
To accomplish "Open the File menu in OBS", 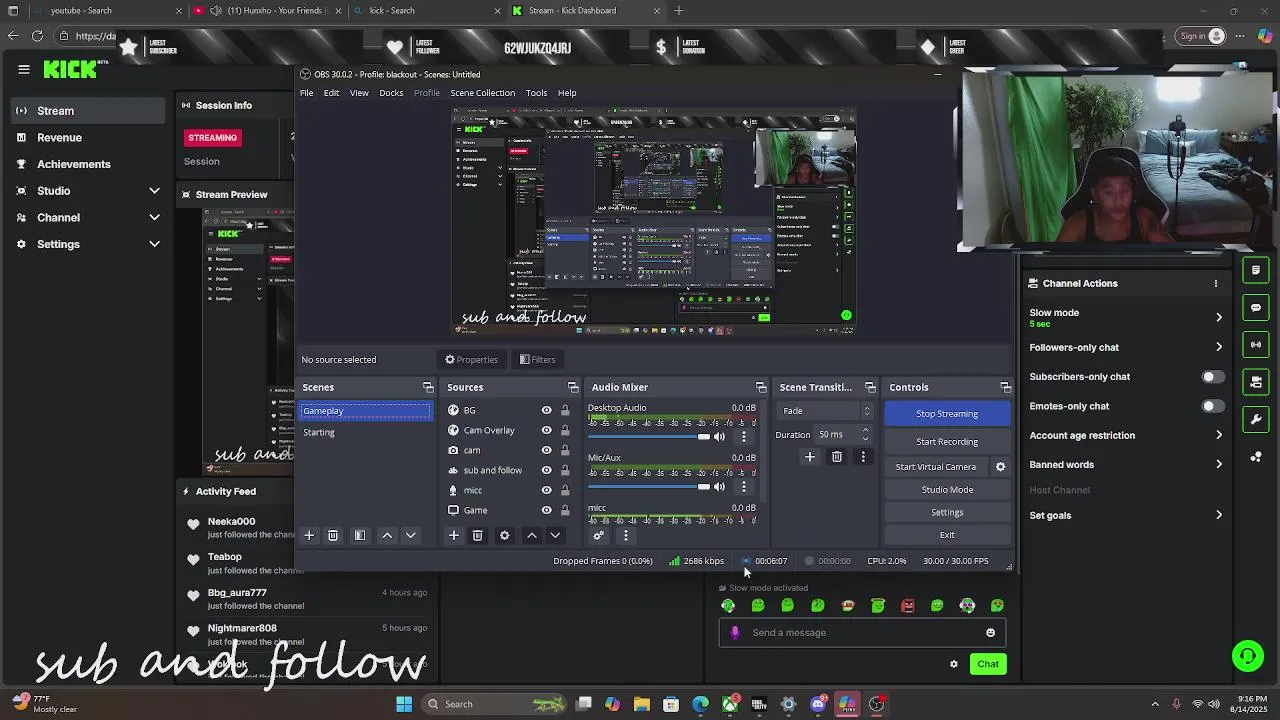I will click(307, 93).
